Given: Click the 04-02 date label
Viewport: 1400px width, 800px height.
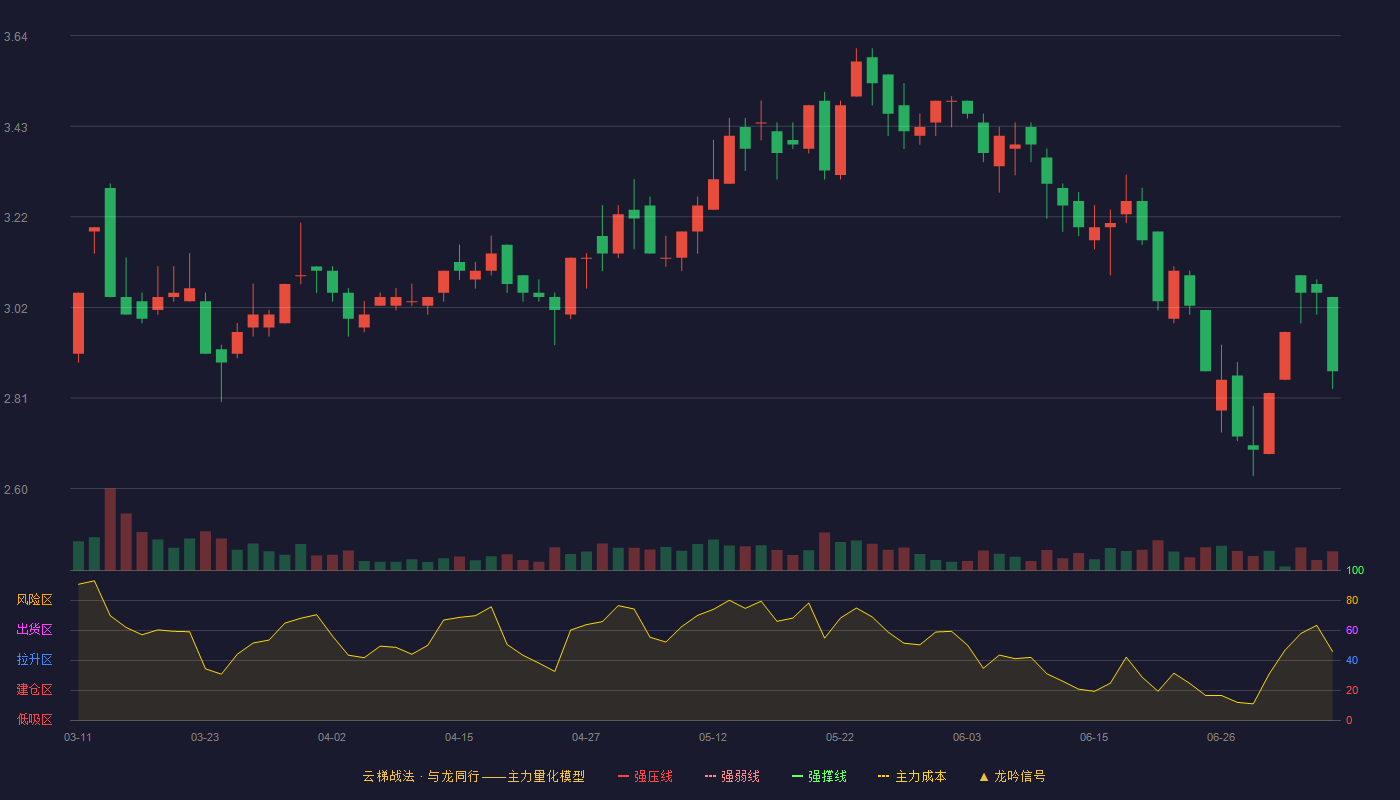Looking at the screenshot, I should [x=332, y=737].
